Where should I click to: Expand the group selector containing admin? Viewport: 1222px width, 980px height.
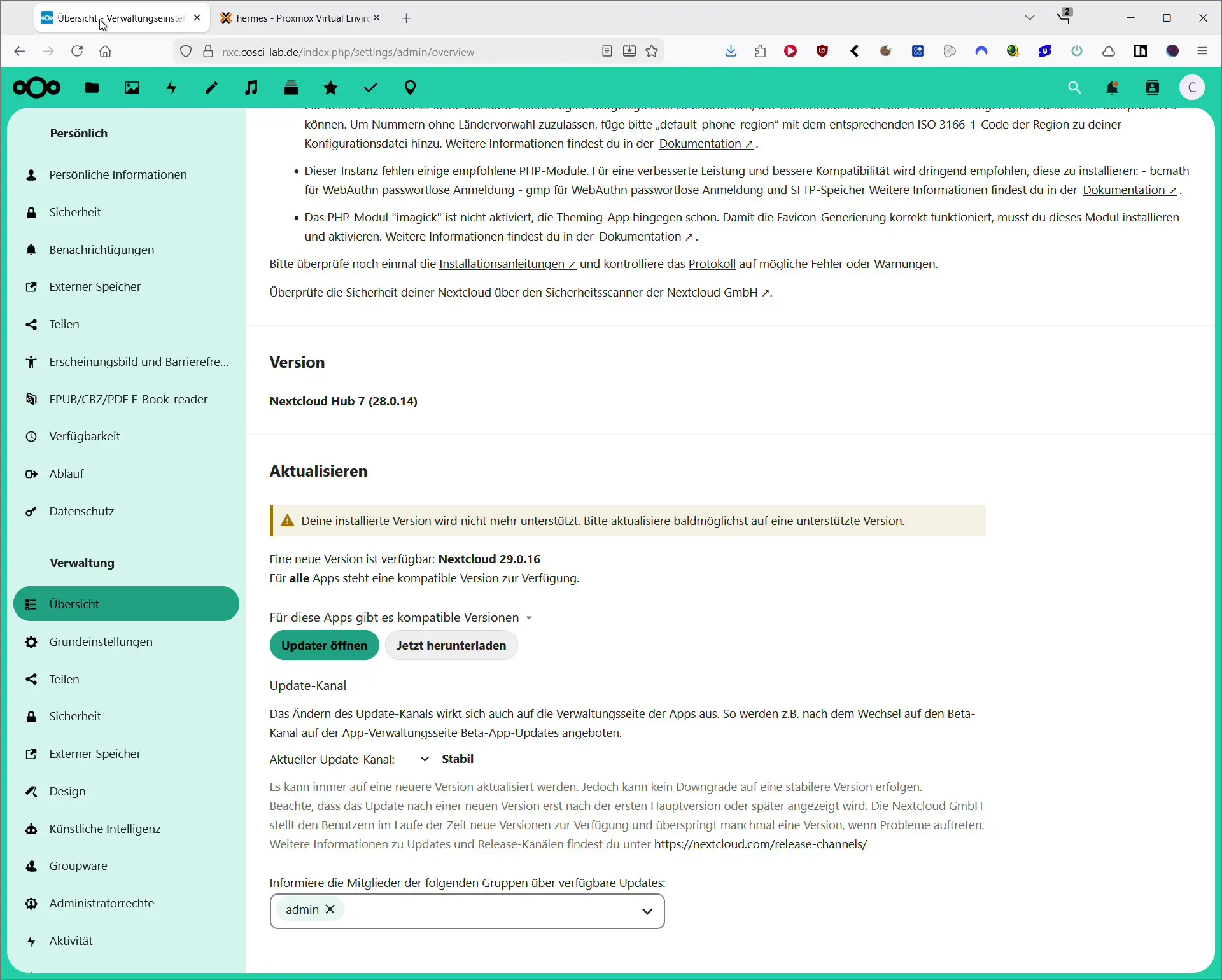tap(648, 911)
